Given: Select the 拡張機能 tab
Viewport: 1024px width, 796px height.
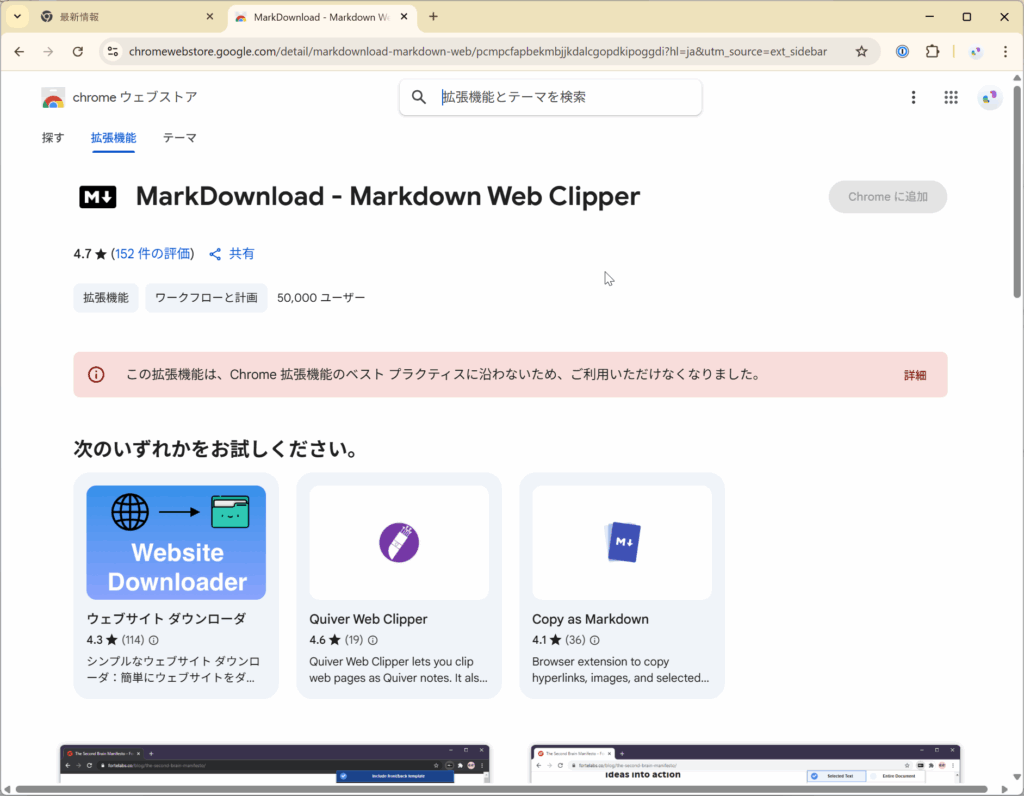Looking at the screenshot, I should click(114, 138).
